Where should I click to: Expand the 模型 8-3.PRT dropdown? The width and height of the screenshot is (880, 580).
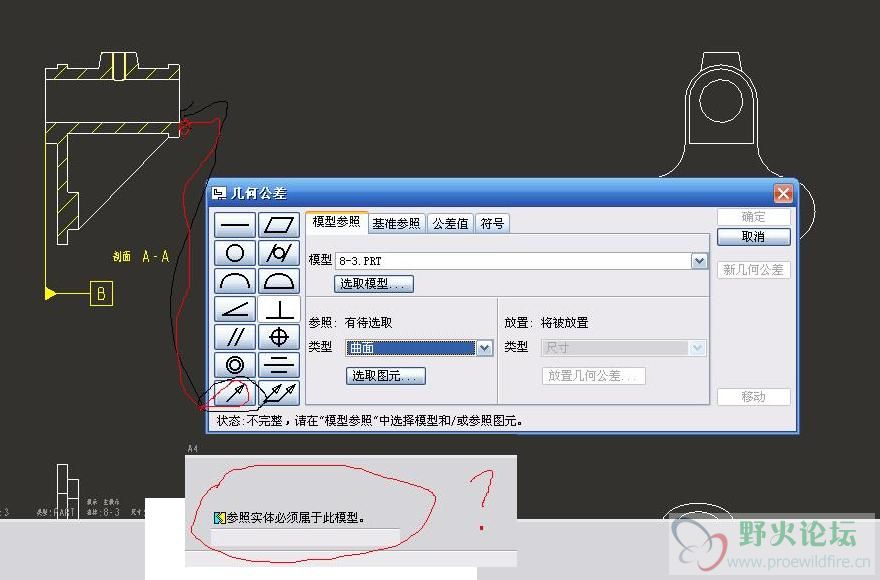tap(699, 261)
